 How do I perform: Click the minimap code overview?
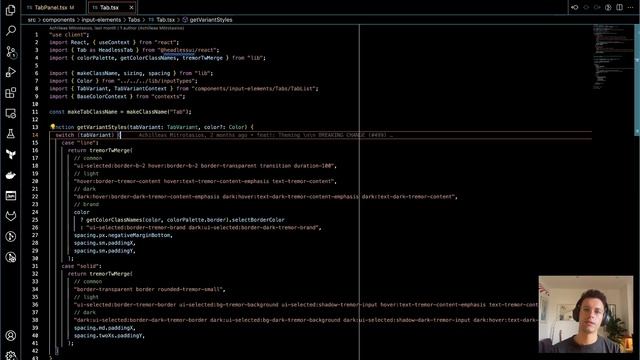612,57
